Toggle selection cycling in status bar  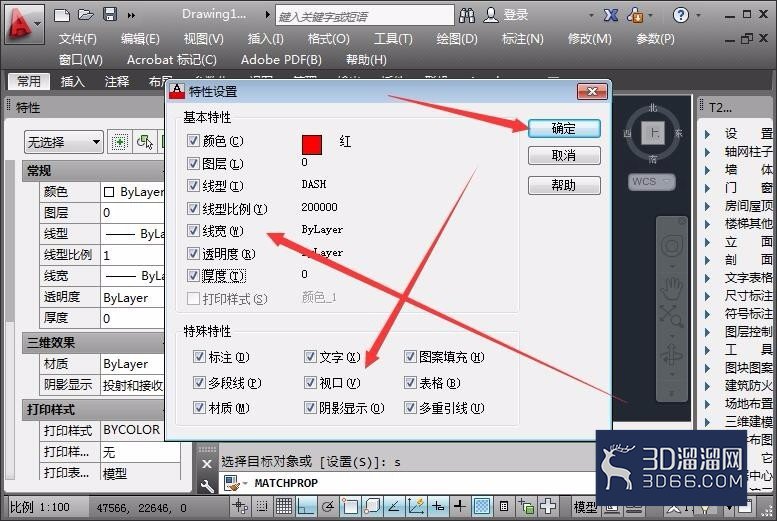point(526,506)
